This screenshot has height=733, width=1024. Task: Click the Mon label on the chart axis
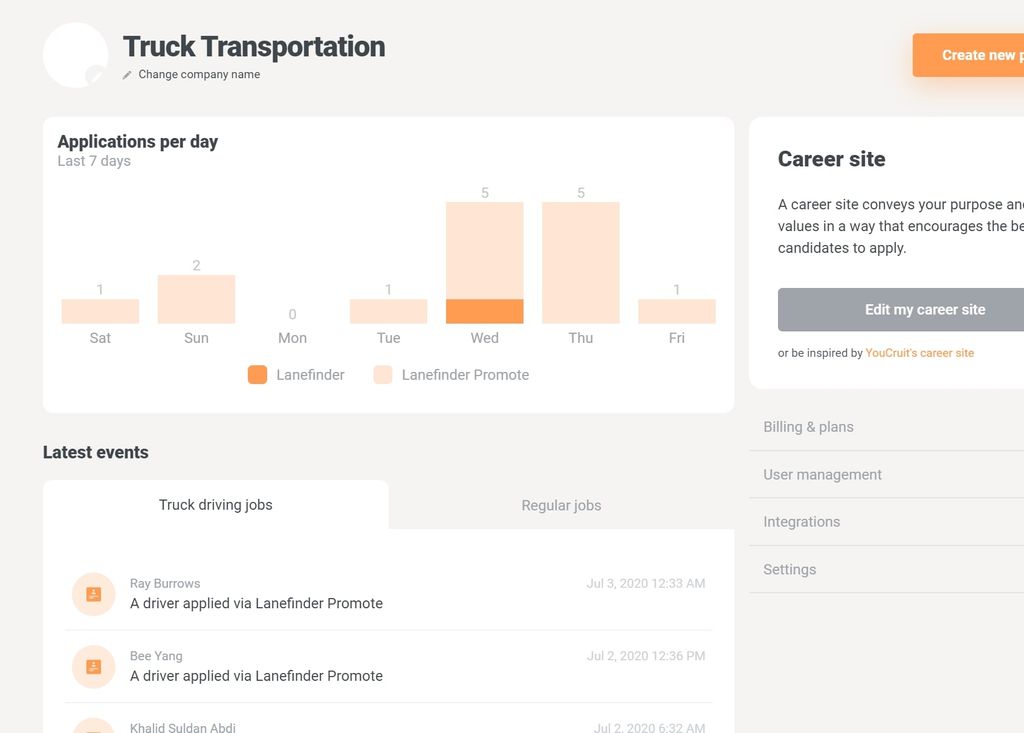point(293,338)
